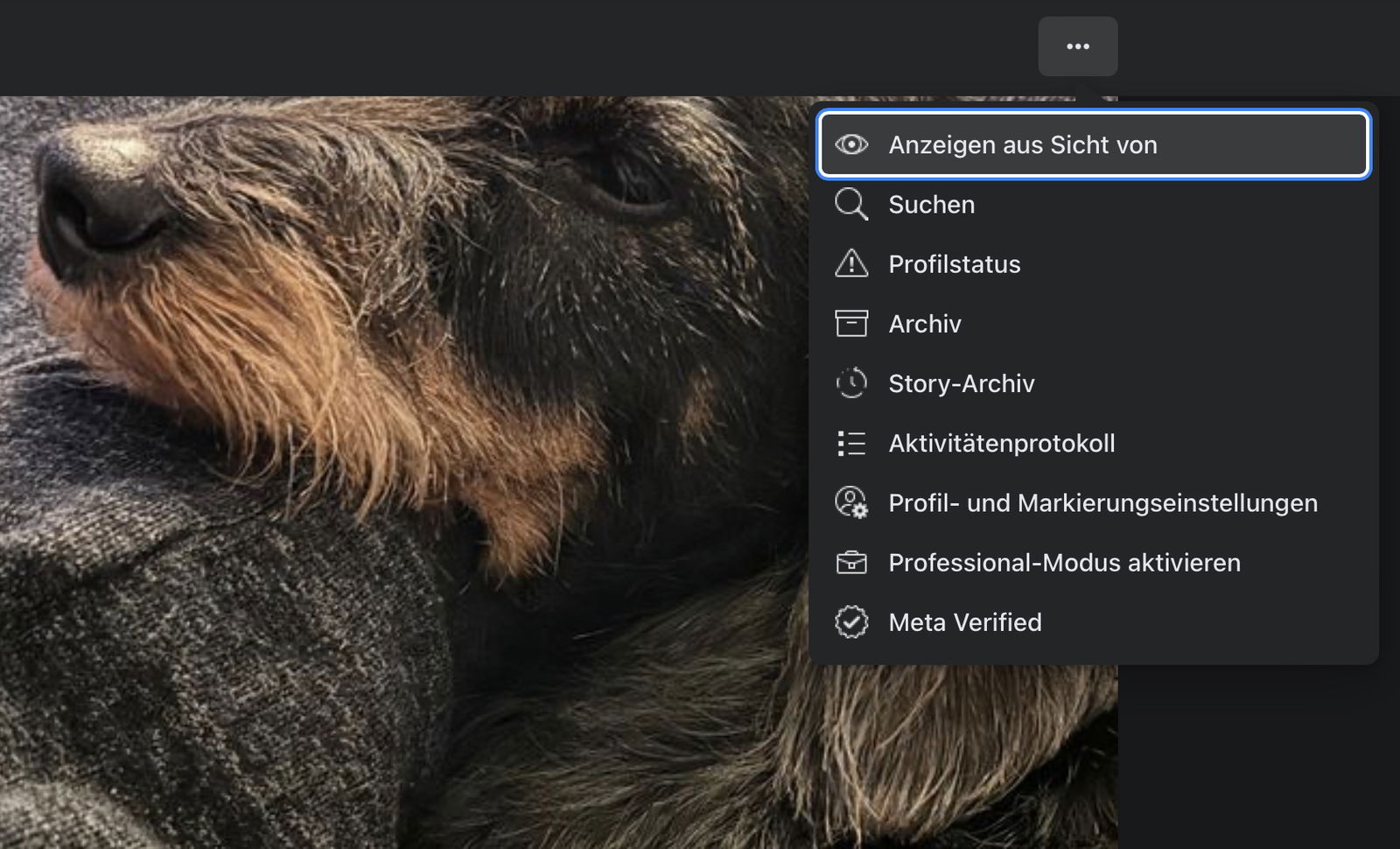1400x849 pixels.
Task: Click the archive box icon
Action: [x=851, y=324]
